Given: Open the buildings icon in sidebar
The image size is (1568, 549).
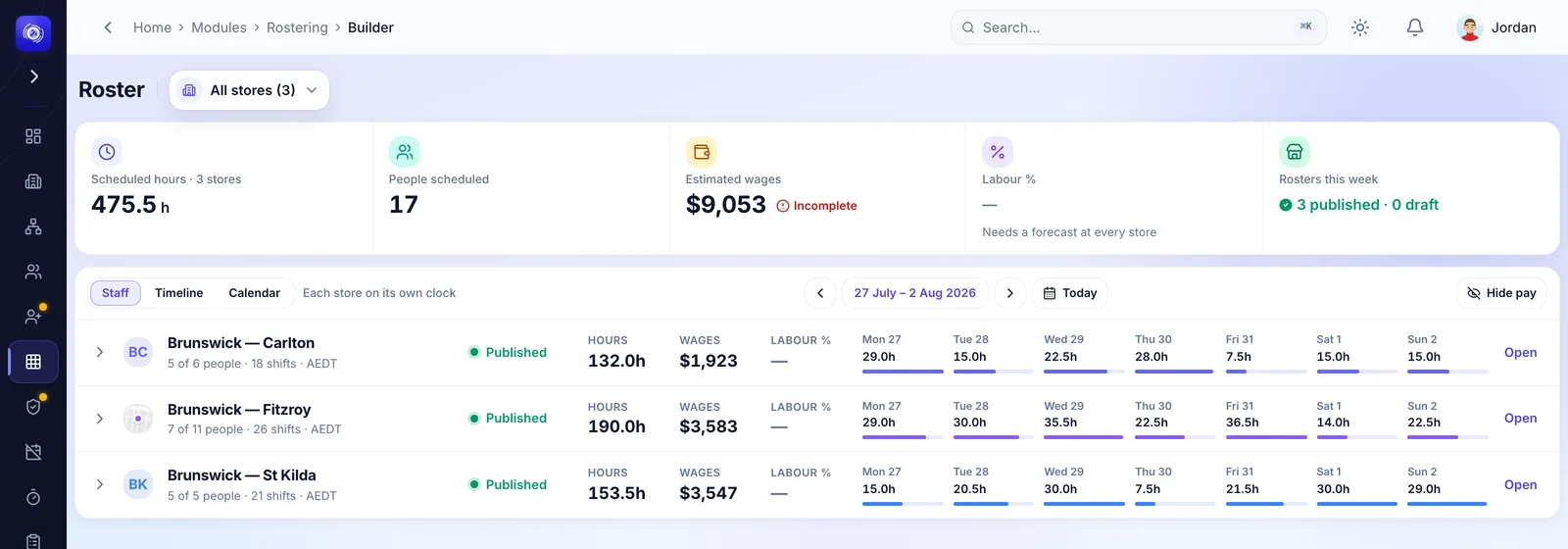Looking at the screenshot, I should (33, 181).
